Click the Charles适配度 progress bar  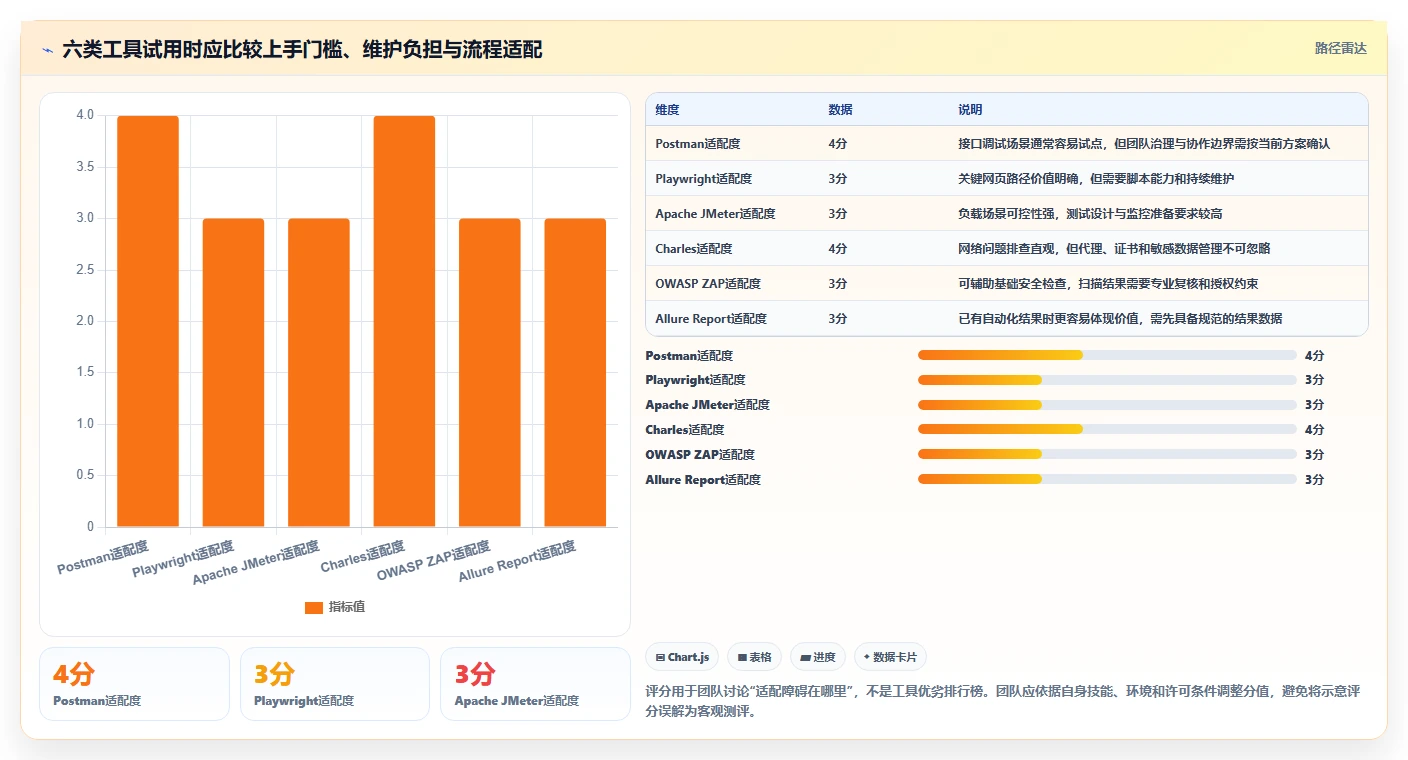[x=1107, y=429]
